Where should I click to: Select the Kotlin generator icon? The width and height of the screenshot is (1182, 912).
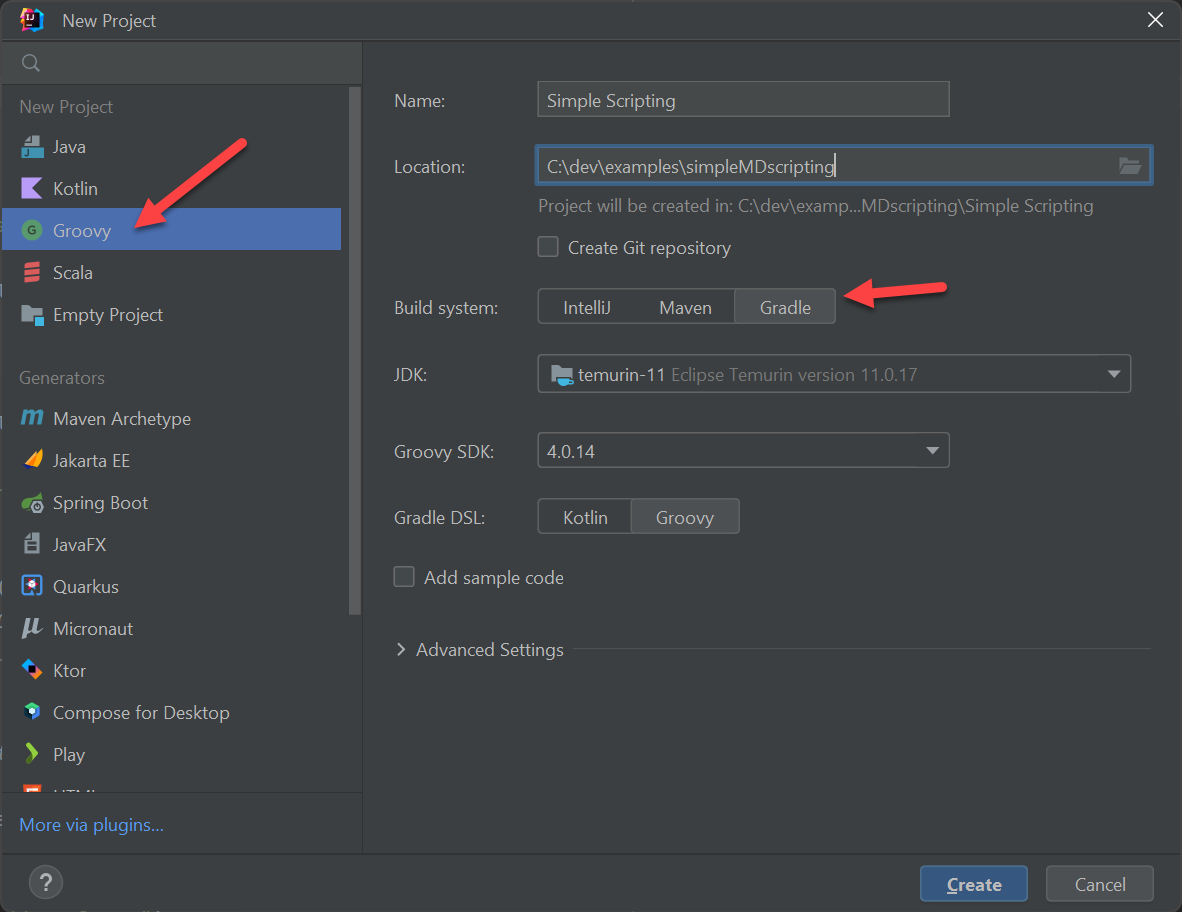click(x=33, y=188)
